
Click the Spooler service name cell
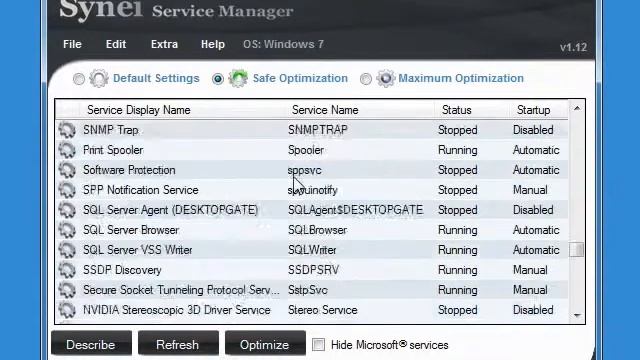tap(306, 150)
